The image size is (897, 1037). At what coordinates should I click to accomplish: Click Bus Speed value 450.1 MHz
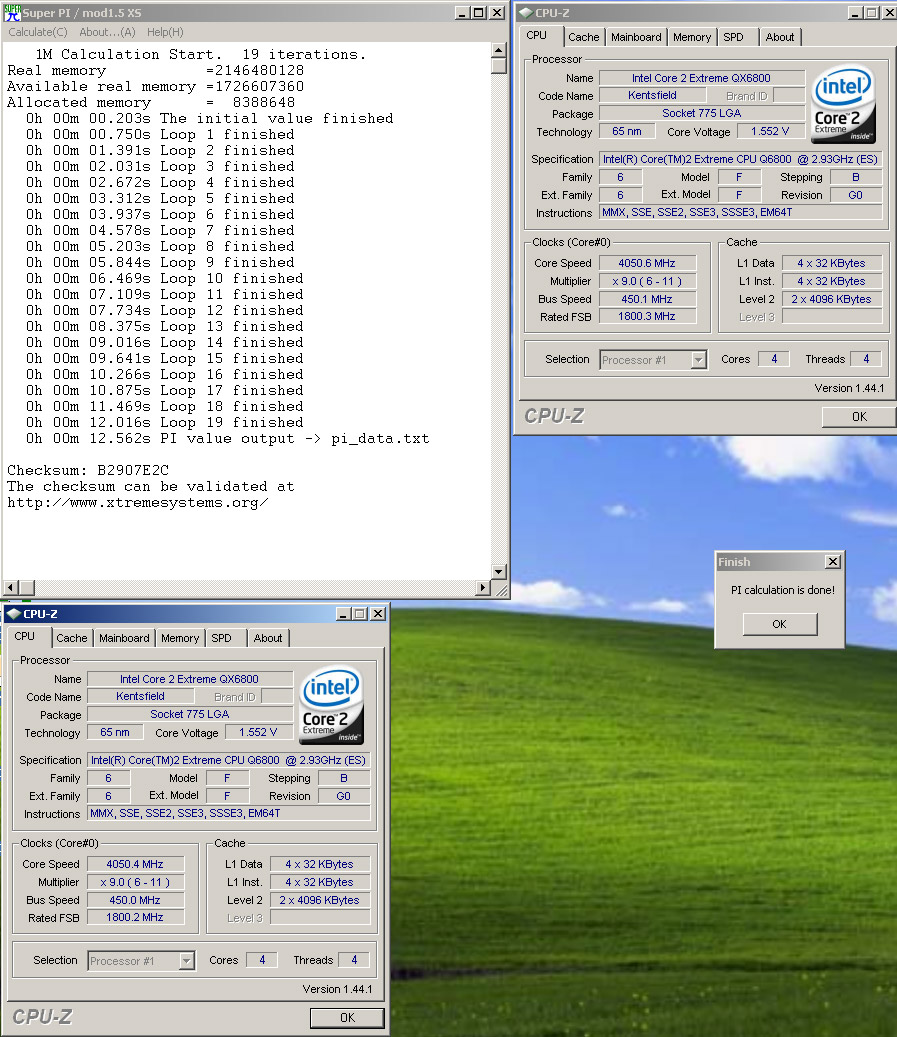click(x=647, y=299)
